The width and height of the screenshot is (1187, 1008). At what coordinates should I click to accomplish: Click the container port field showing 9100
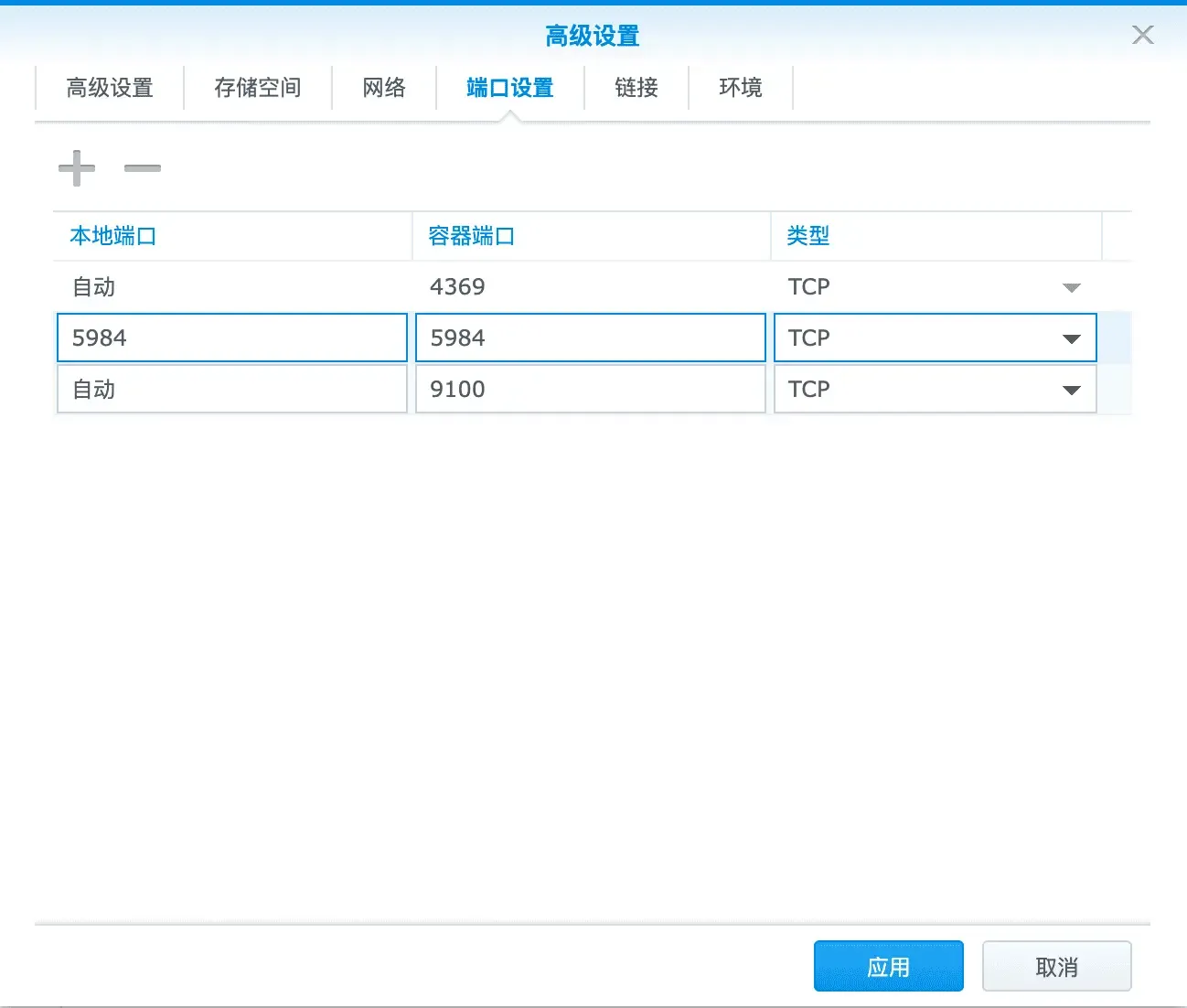pos(589,389)
